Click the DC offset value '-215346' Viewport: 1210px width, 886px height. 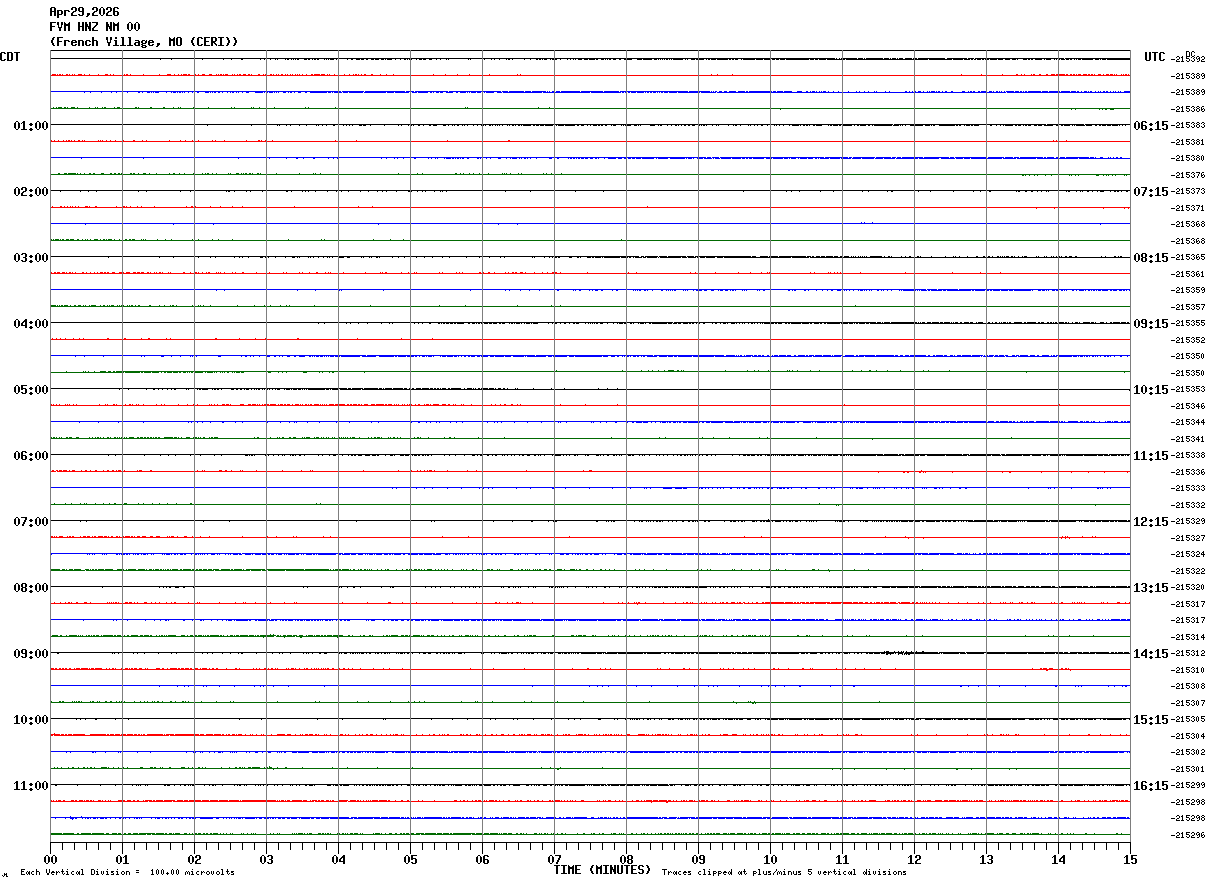tap(1188, 406)
